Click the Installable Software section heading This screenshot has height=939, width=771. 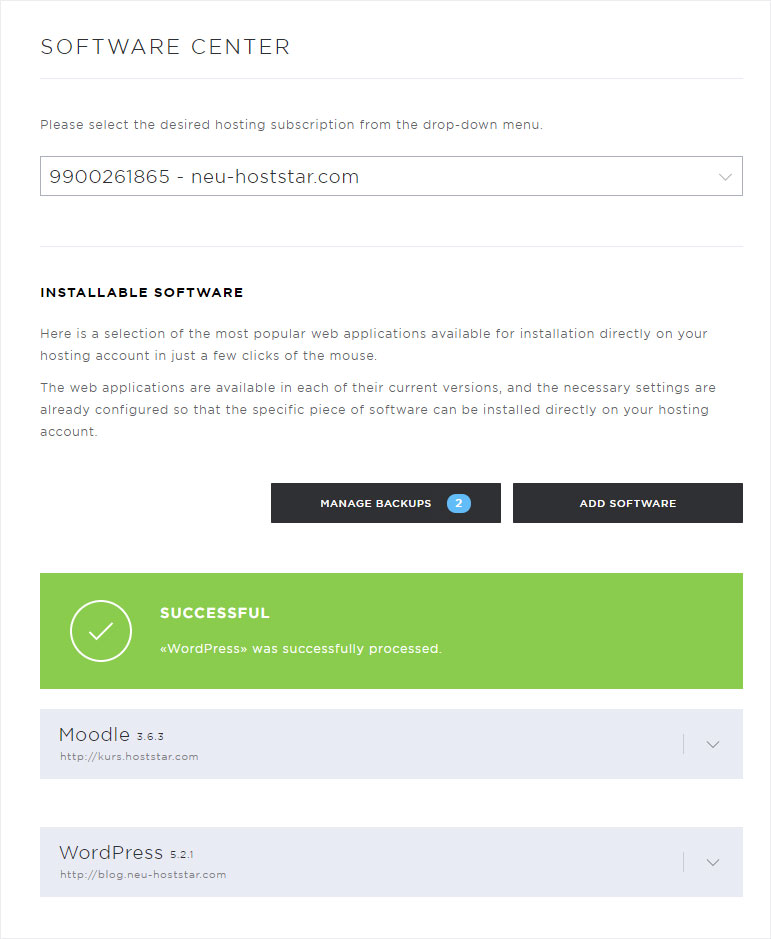click(142, 292)
